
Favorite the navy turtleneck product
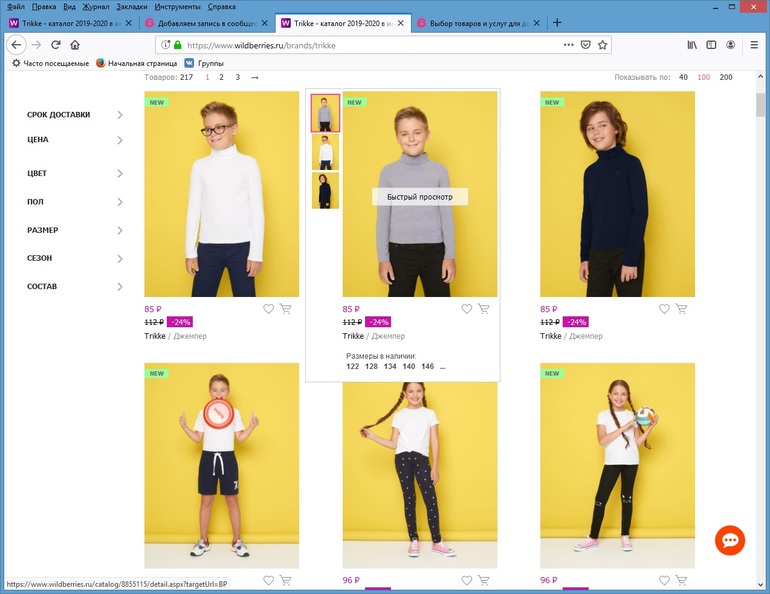pyautogui.click(x=665, y=309)
